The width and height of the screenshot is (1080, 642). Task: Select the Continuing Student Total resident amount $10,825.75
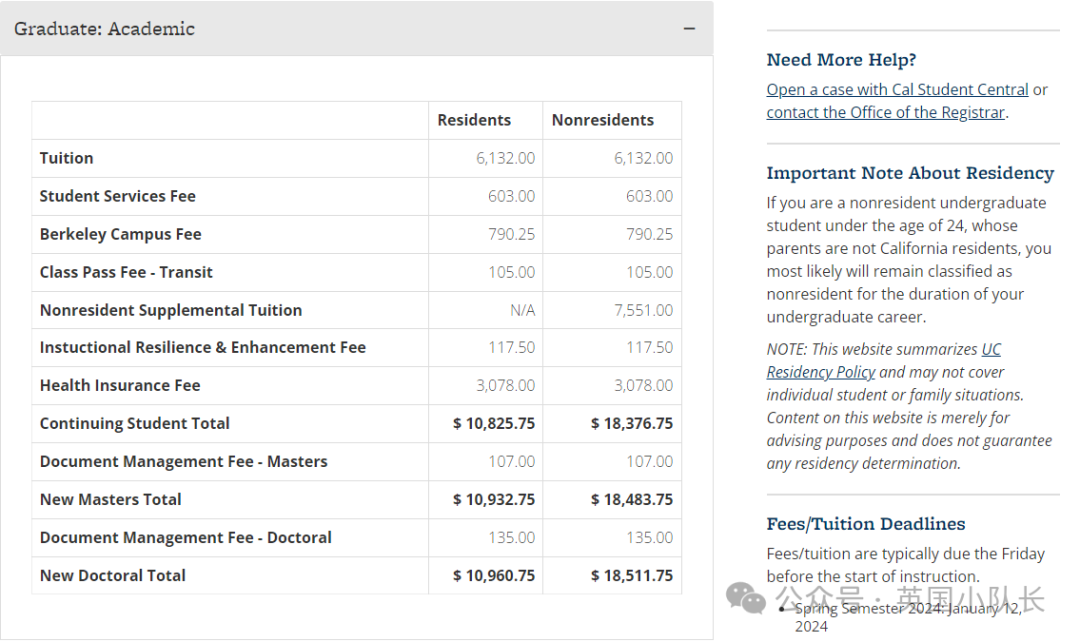(493, 424)
